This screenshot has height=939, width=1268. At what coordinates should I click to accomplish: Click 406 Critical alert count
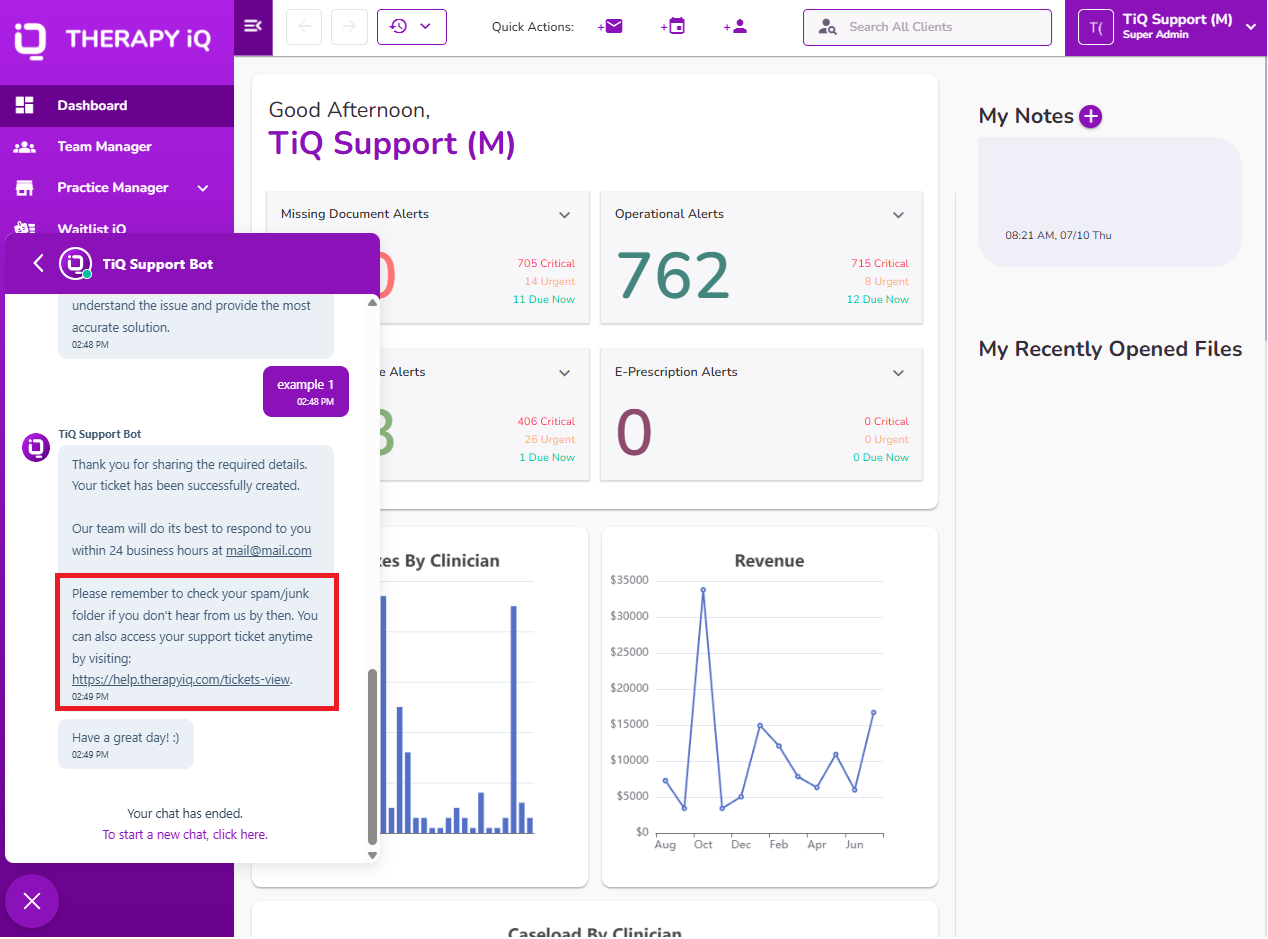tap(546, 422)
